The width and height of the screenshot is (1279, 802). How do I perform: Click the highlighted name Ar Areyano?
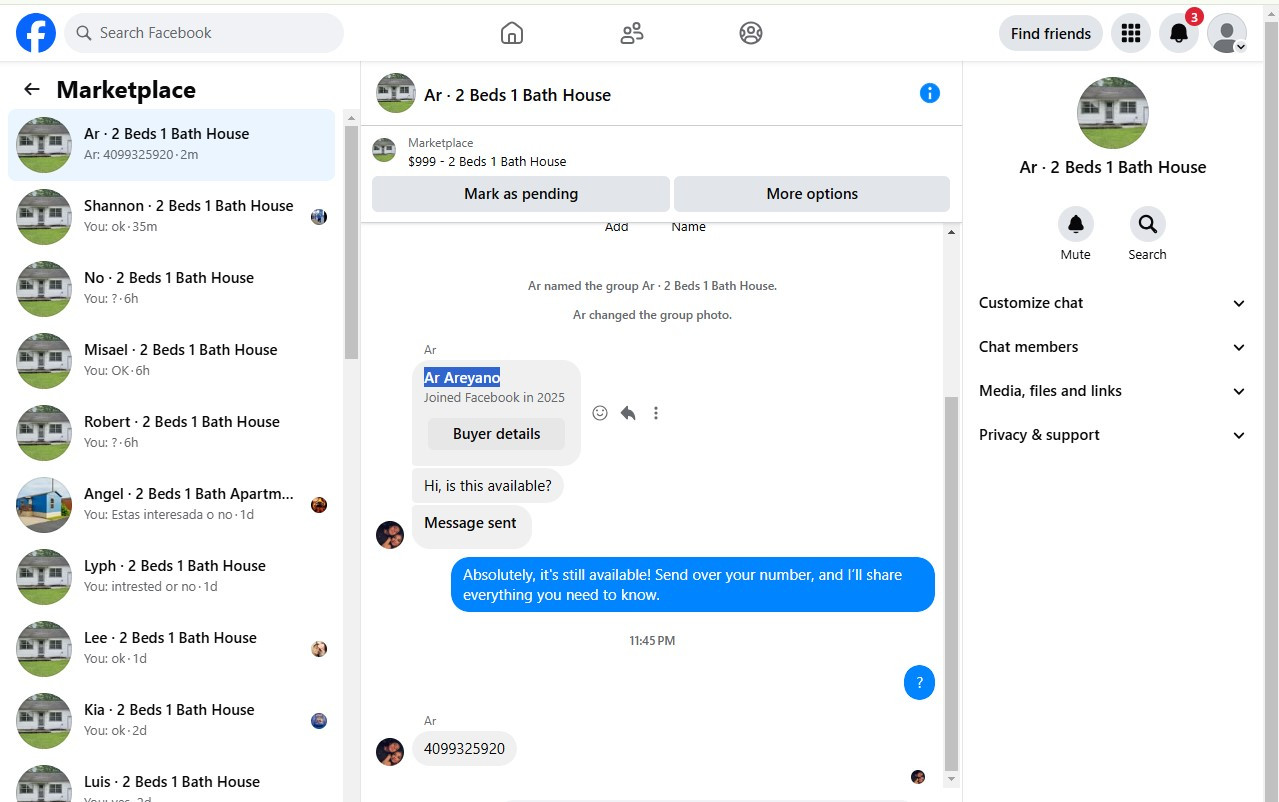pos(462,377)
